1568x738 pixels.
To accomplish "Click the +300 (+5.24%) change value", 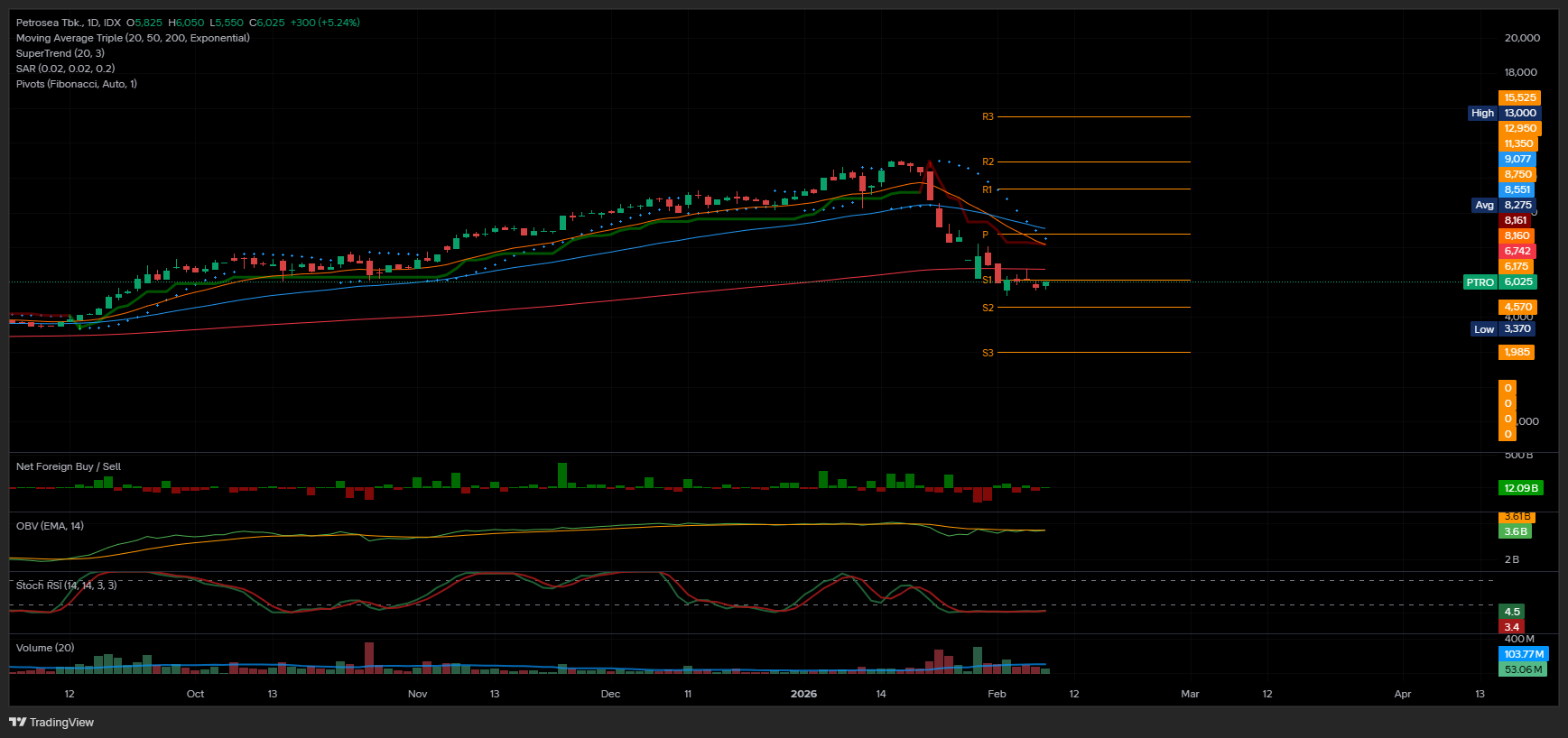I will pos(325,23).
